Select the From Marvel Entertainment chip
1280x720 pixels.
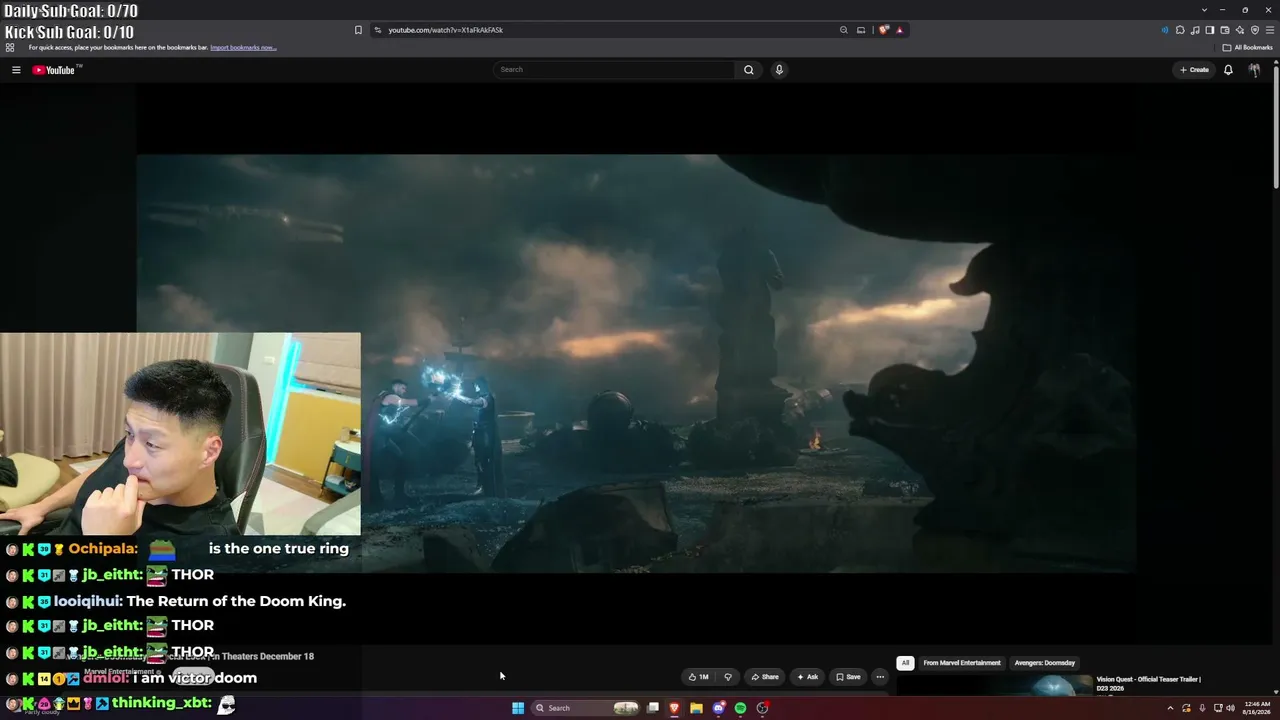(962, 663)
